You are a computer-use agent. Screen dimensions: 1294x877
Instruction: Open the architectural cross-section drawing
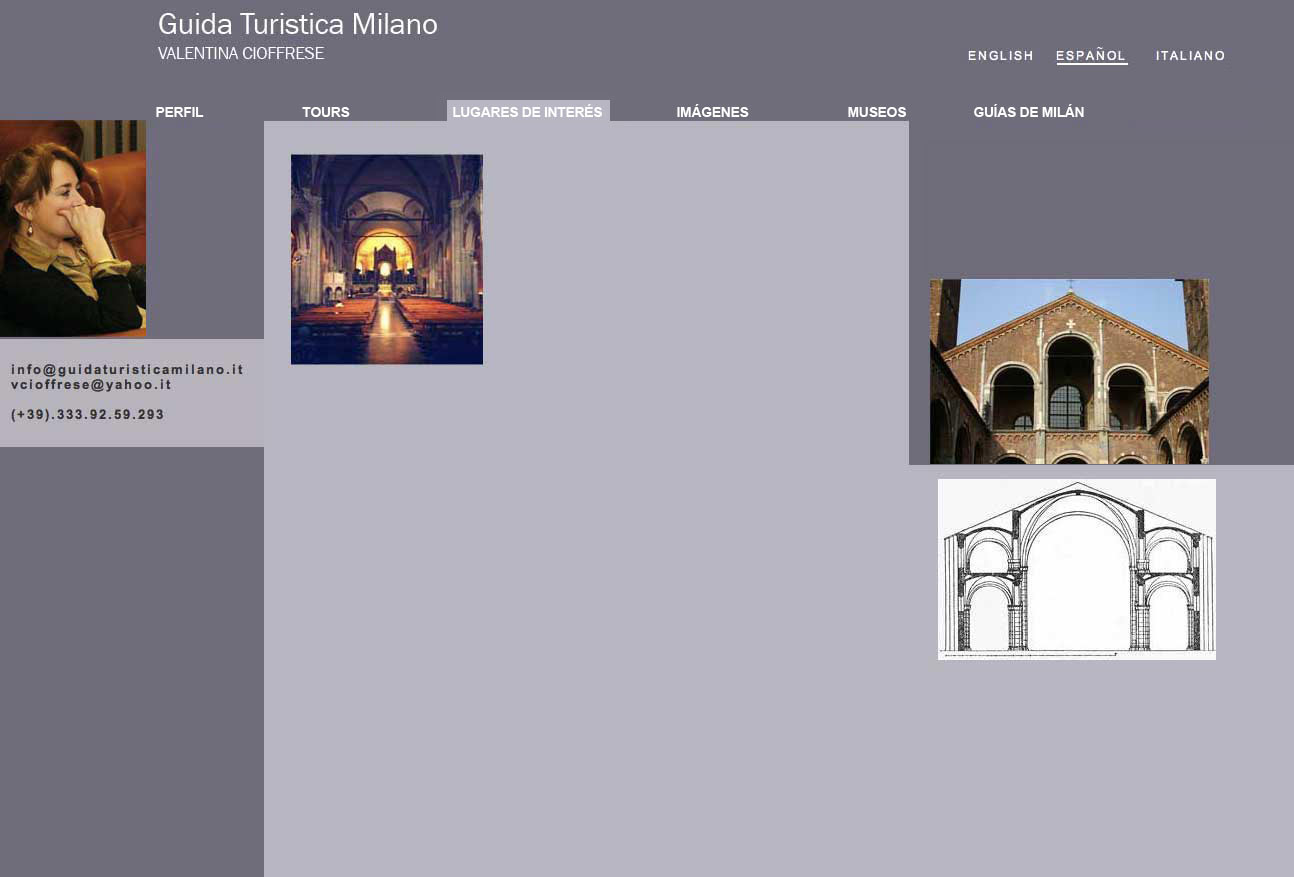pos(1077,569)
